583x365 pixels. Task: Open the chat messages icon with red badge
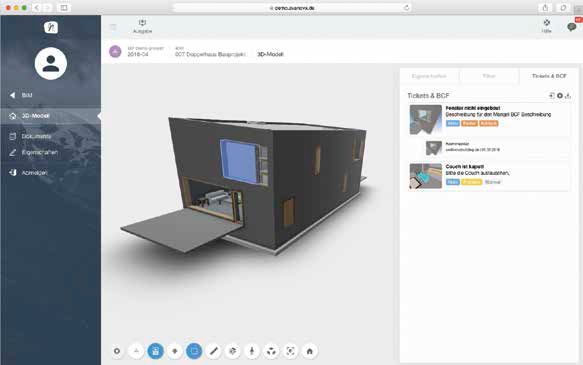coord(571,27)
